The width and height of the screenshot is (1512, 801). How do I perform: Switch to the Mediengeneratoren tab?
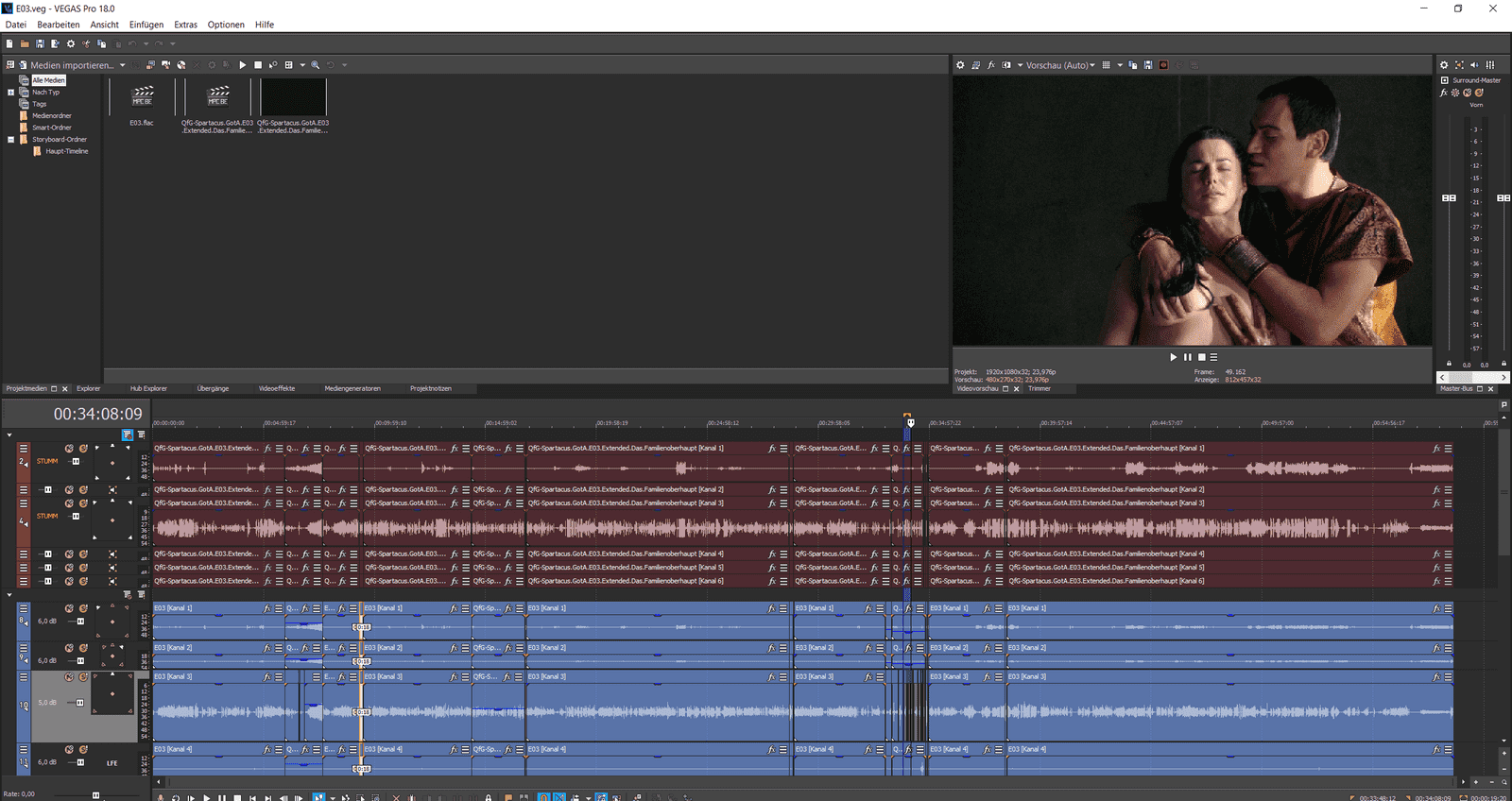[352, 388]
